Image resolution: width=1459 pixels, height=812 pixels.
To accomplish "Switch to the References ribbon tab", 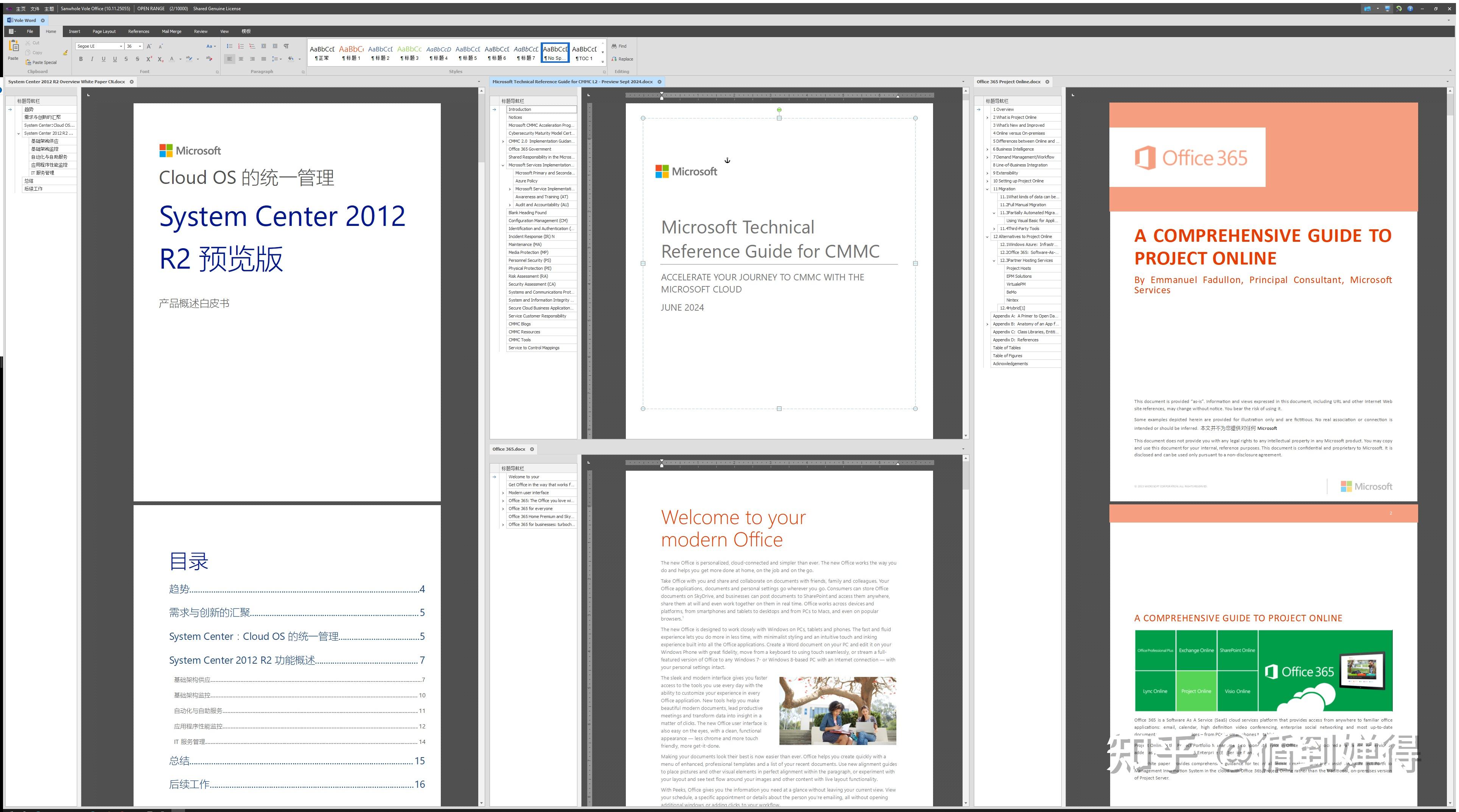I will coord(138,31).
